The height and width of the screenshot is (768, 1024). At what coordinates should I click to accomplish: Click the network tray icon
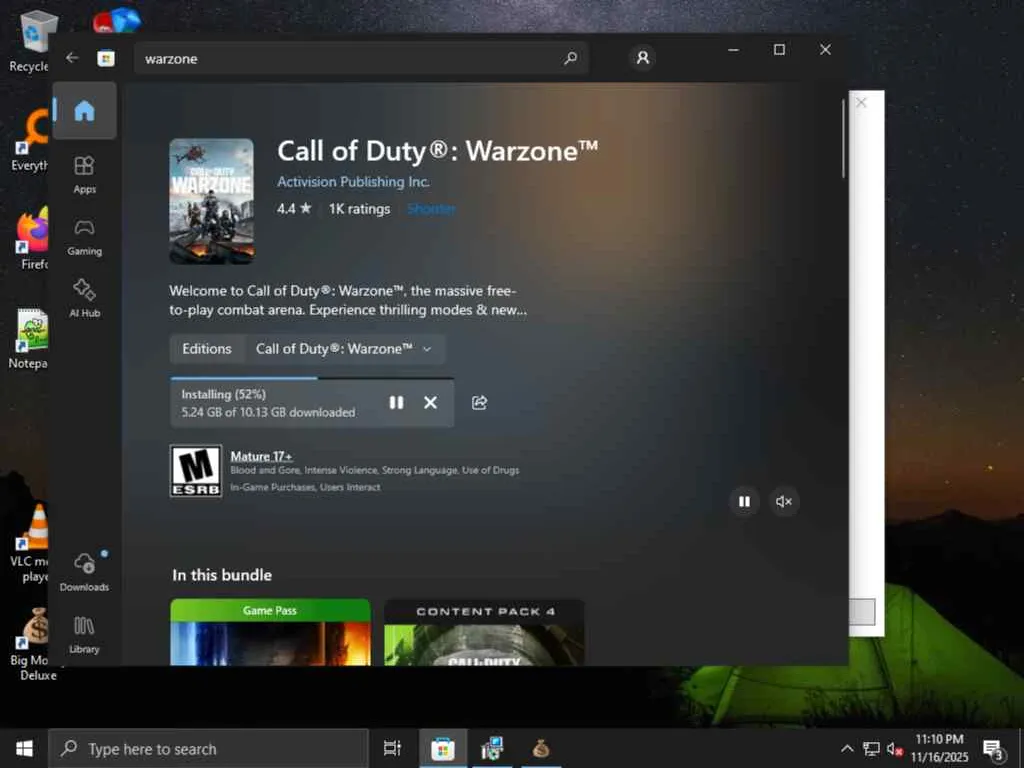tap(871, 748)
